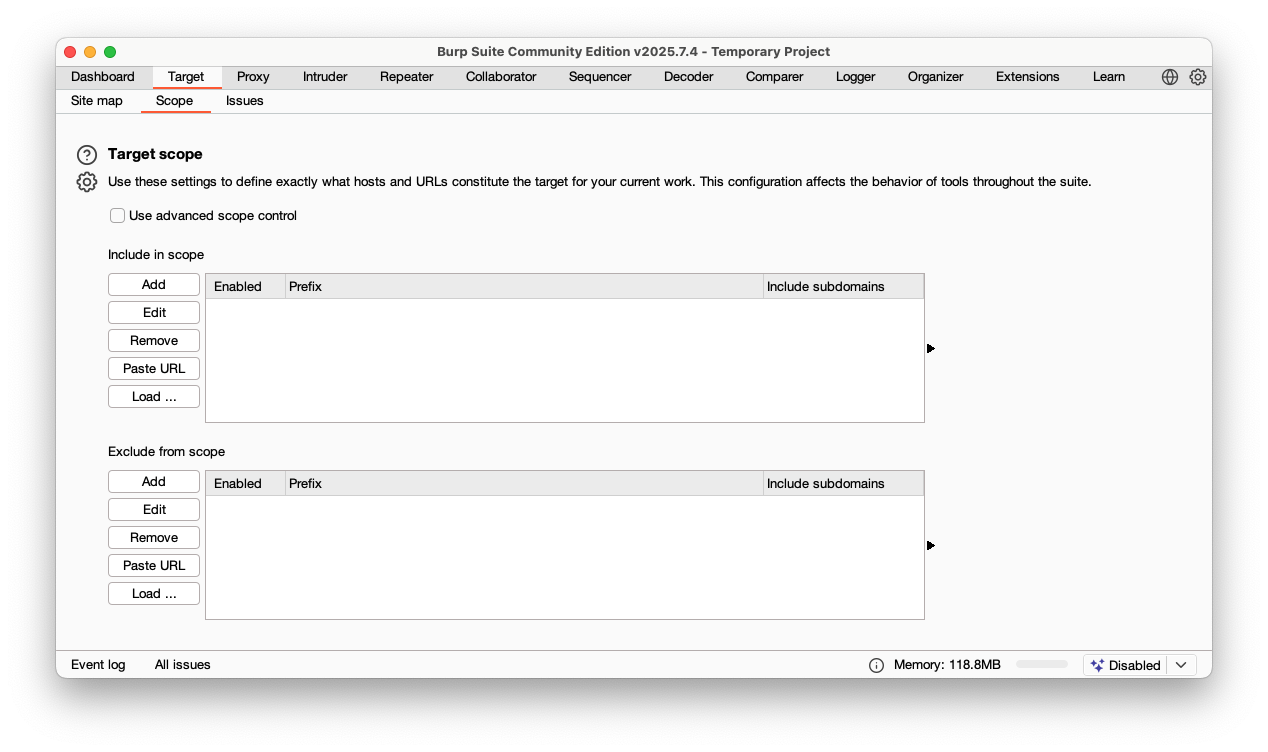Expand arrow beside Exclude from scope table

(x=931, y=546)
